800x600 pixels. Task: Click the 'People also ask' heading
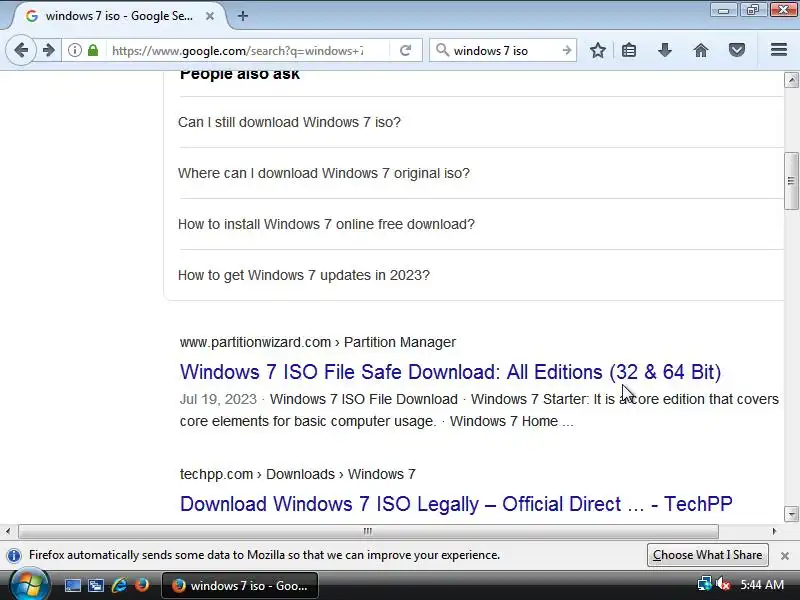coord(240,75)
